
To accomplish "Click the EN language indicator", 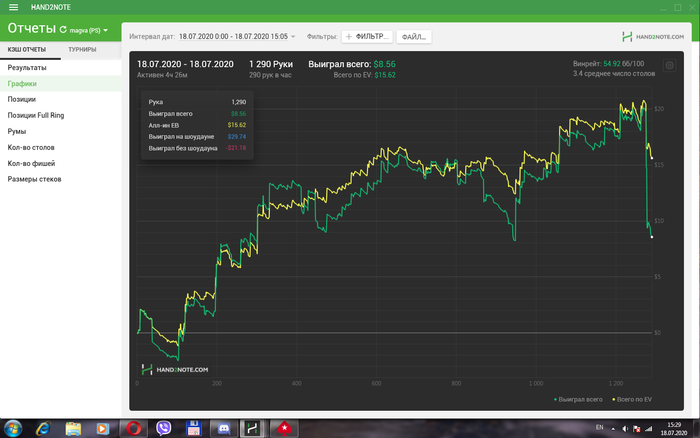I will (600, 427).
